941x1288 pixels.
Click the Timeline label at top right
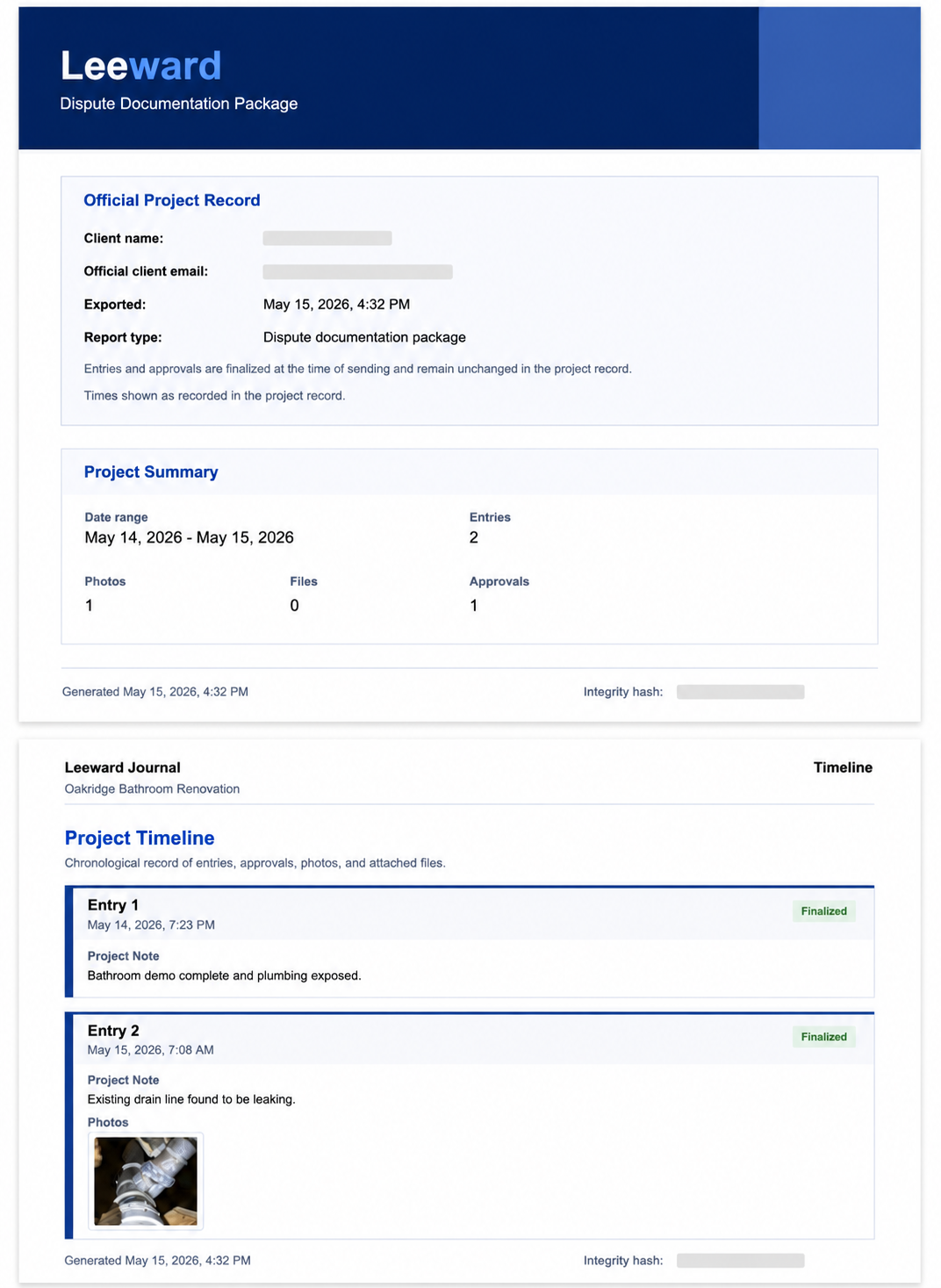843,767
